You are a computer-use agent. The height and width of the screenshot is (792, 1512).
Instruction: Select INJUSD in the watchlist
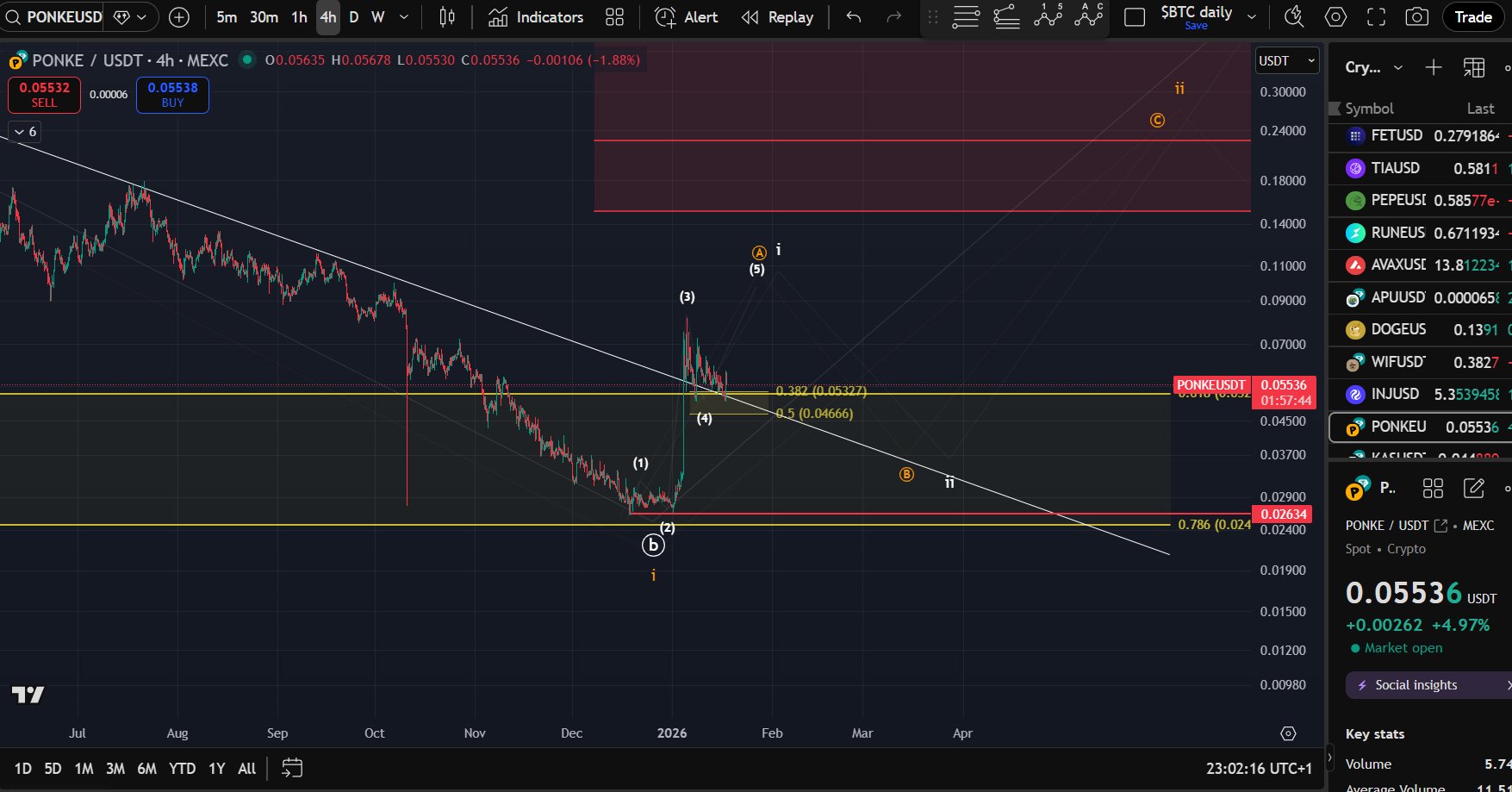tap(1420, 394)
